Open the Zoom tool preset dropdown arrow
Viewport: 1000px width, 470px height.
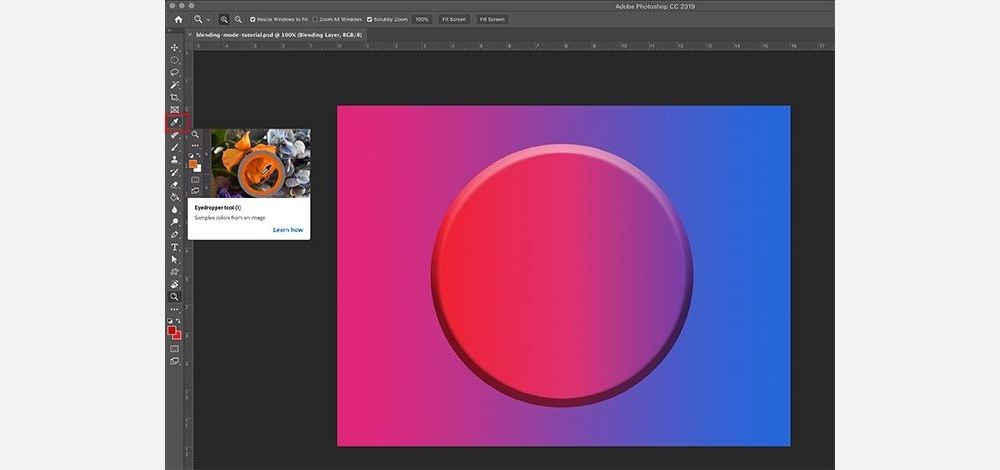pyautogui.click(x=208, y=19)
